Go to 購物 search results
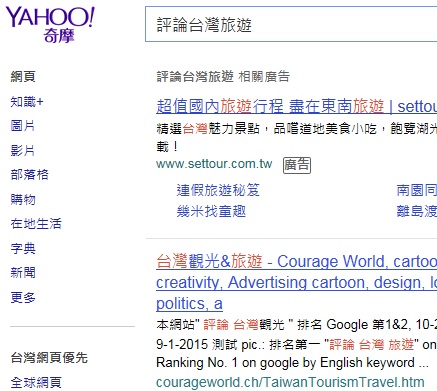The width and height of the screenshot is (437, 391). (23, 199)
